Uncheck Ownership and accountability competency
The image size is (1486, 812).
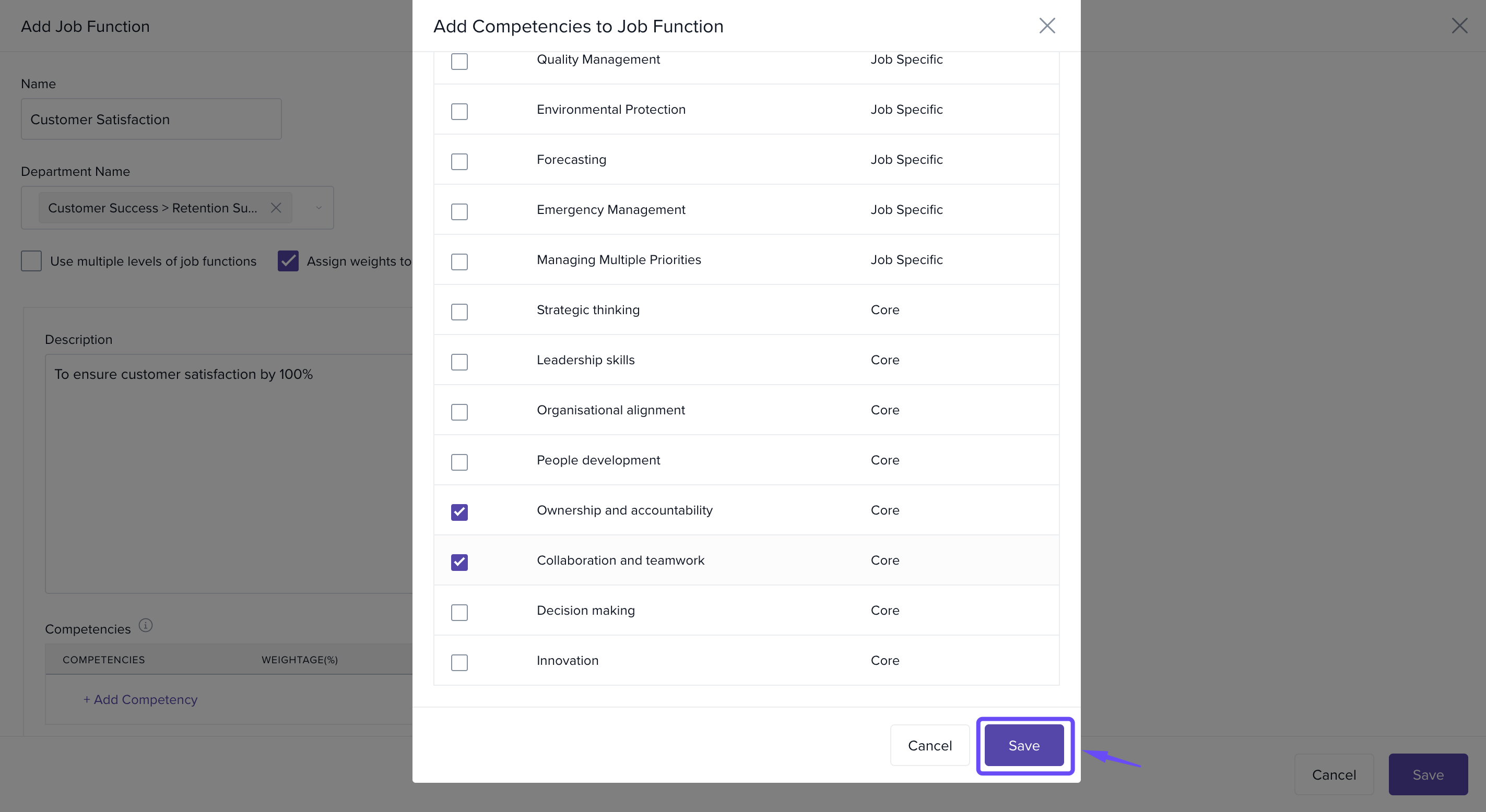(x=459, y=512)
